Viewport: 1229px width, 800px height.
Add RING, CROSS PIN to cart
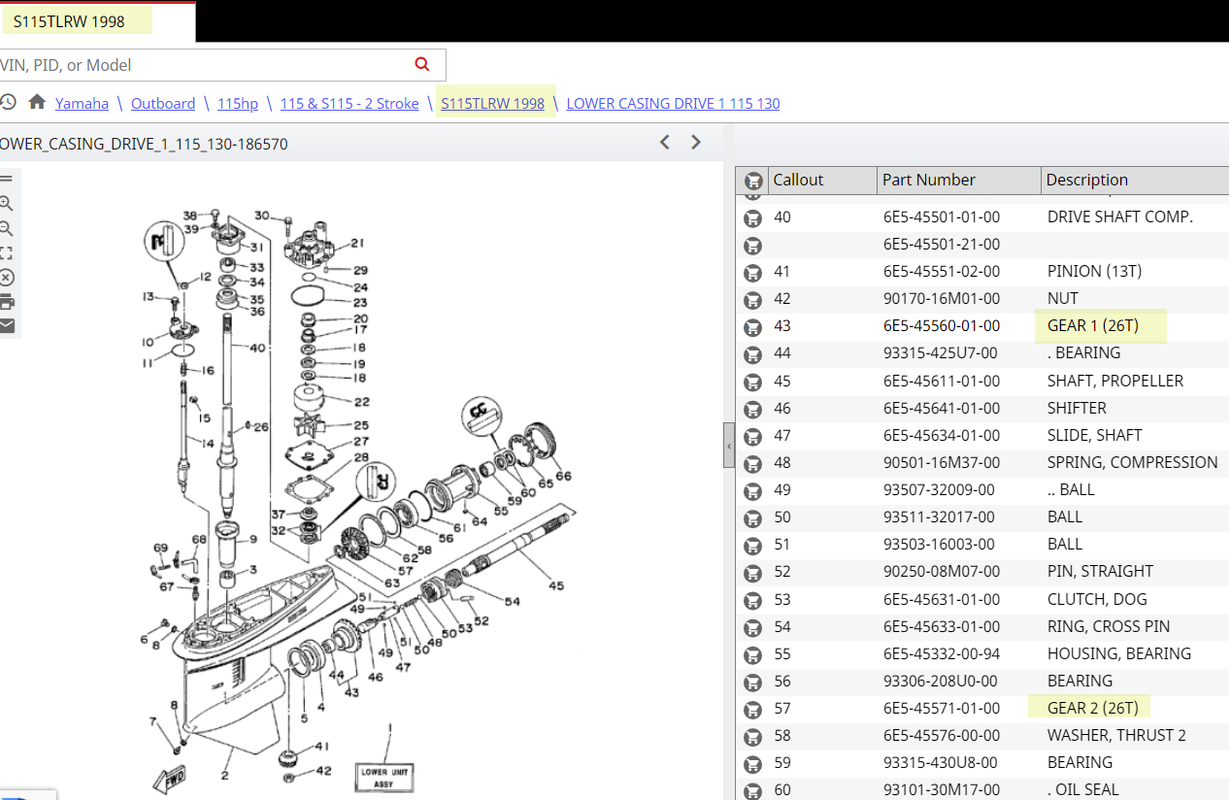tap(752, 626)
